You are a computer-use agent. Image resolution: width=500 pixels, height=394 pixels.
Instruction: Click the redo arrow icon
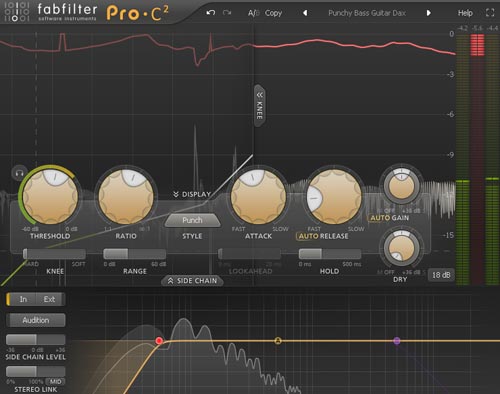tap(227, 13)
